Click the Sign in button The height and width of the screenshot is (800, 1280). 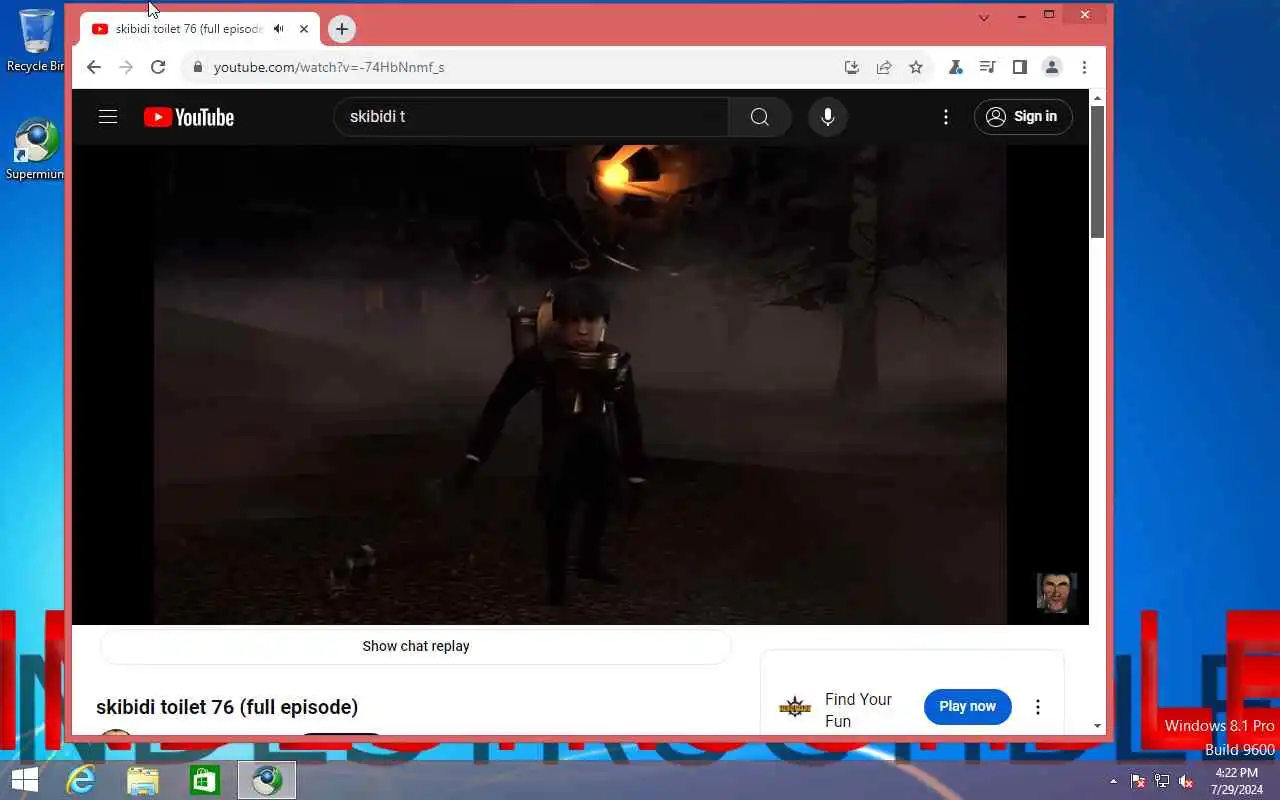(1023, 117)
